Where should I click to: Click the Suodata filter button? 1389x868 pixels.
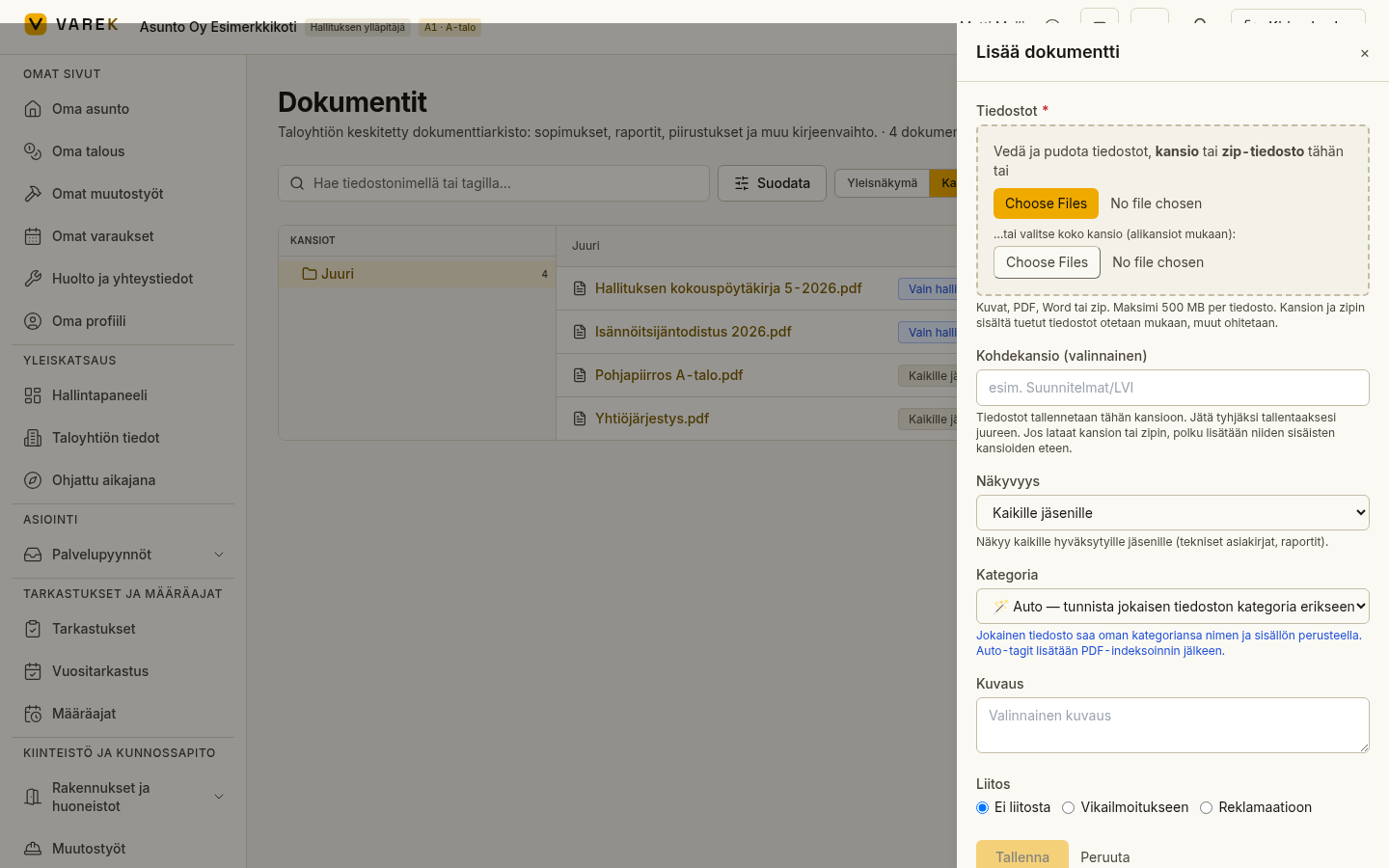(x=772, y=183)
